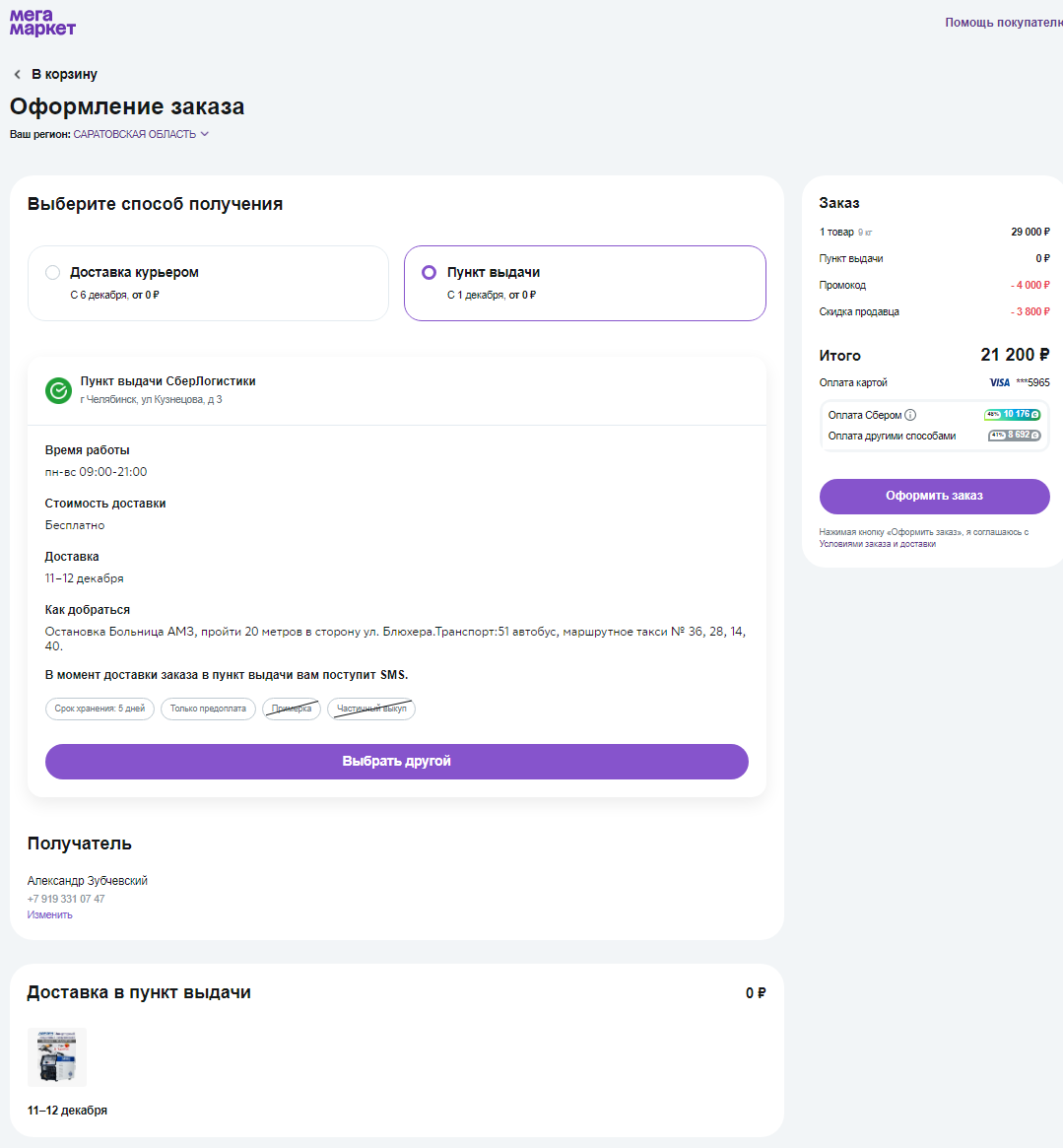
Task: Go back via В корзину link
Action: click(64, 75)
